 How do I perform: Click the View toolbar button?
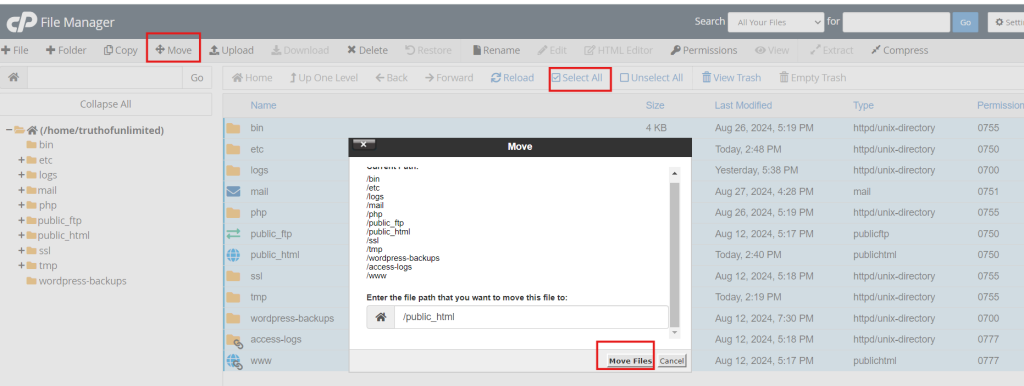coord(772,50)
